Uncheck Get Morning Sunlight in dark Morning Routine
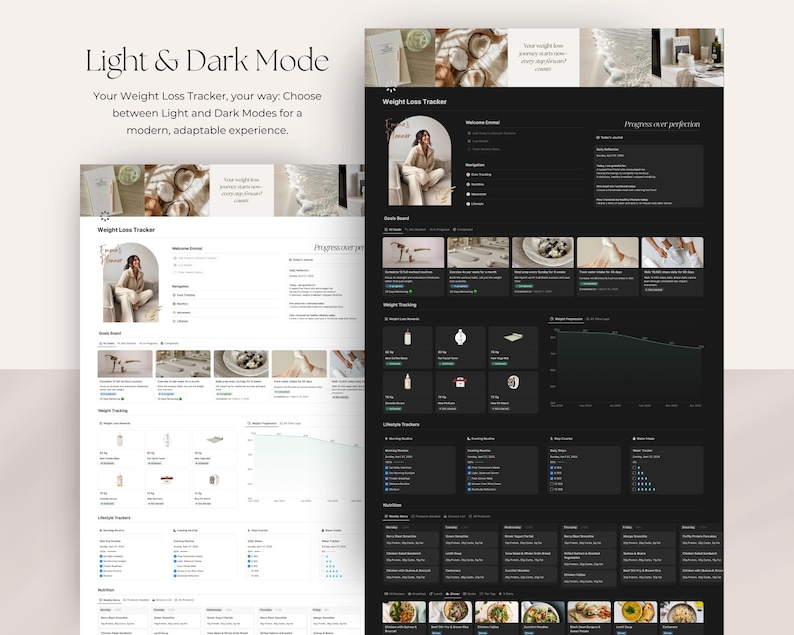The height and width of the screenshot is (635, 794). point(386,473)
